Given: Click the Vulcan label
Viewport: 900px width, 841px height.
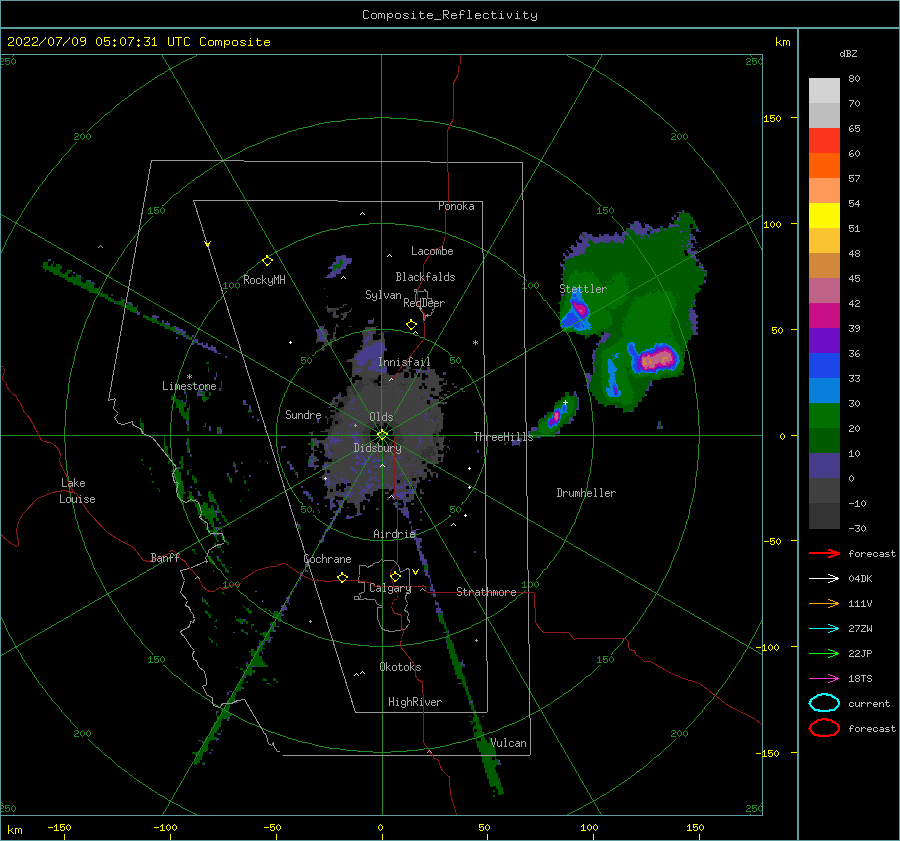Looking at the screenshot, I should 508,743.
